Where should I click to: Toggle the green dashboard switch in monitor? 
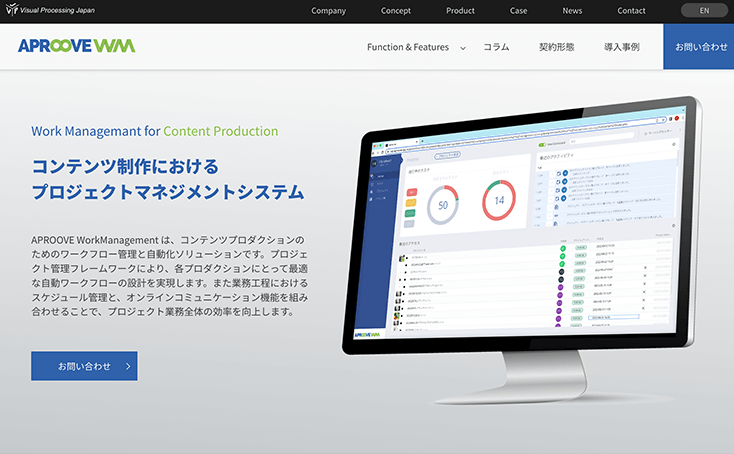coord(541,130)
